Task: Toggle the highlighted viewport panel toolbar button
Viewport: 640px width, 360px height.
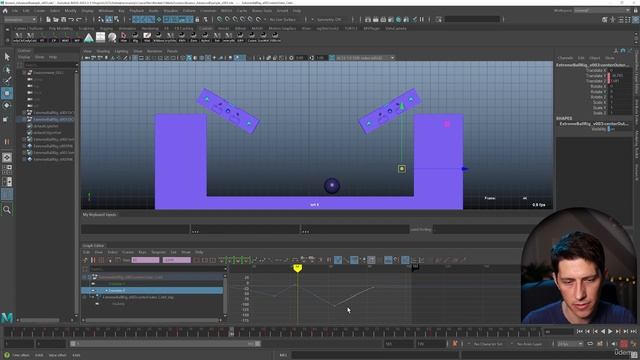Action: point(189,58)
